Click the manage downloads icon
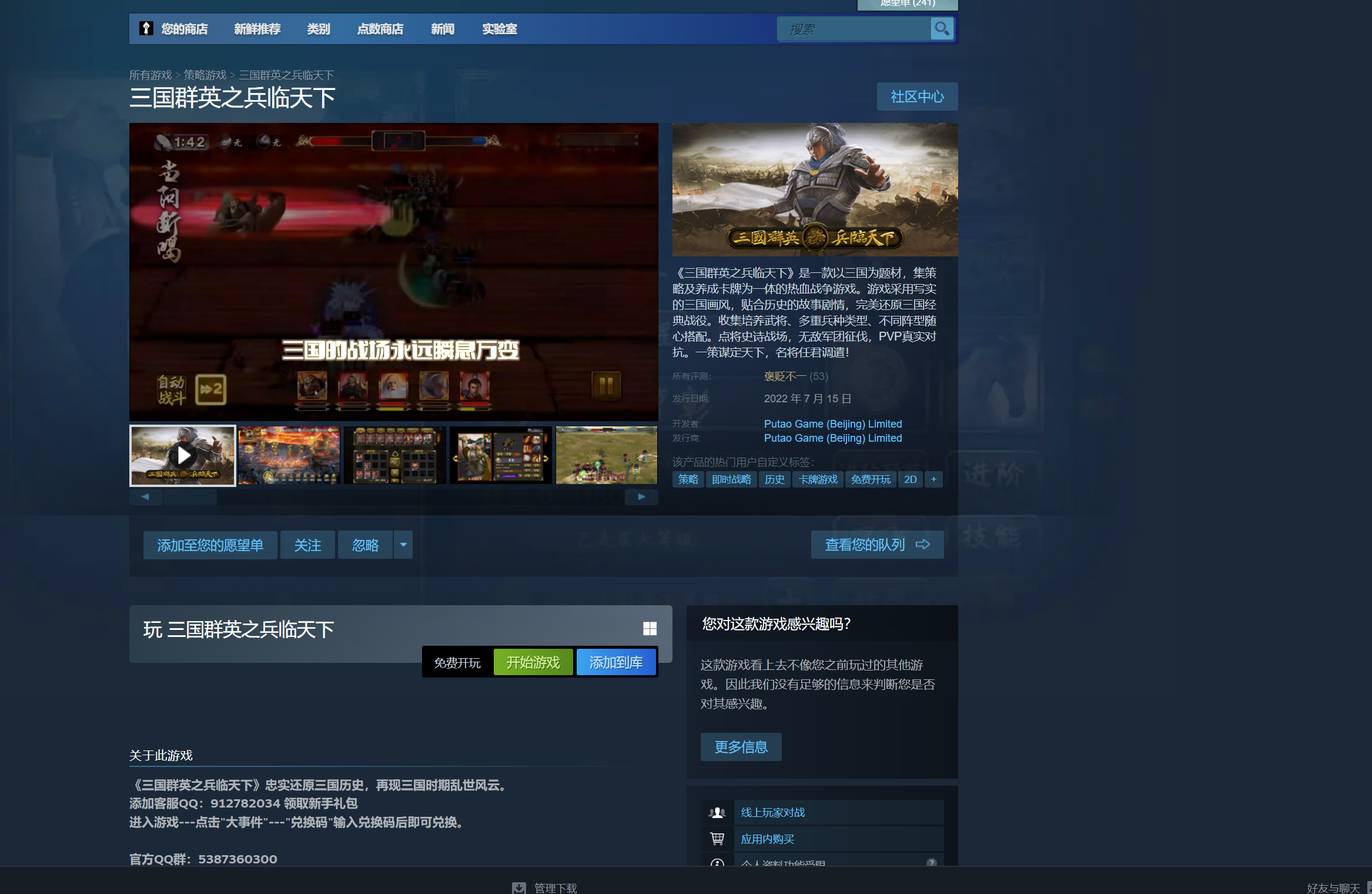1372x894 pixels. click(519, 888)
